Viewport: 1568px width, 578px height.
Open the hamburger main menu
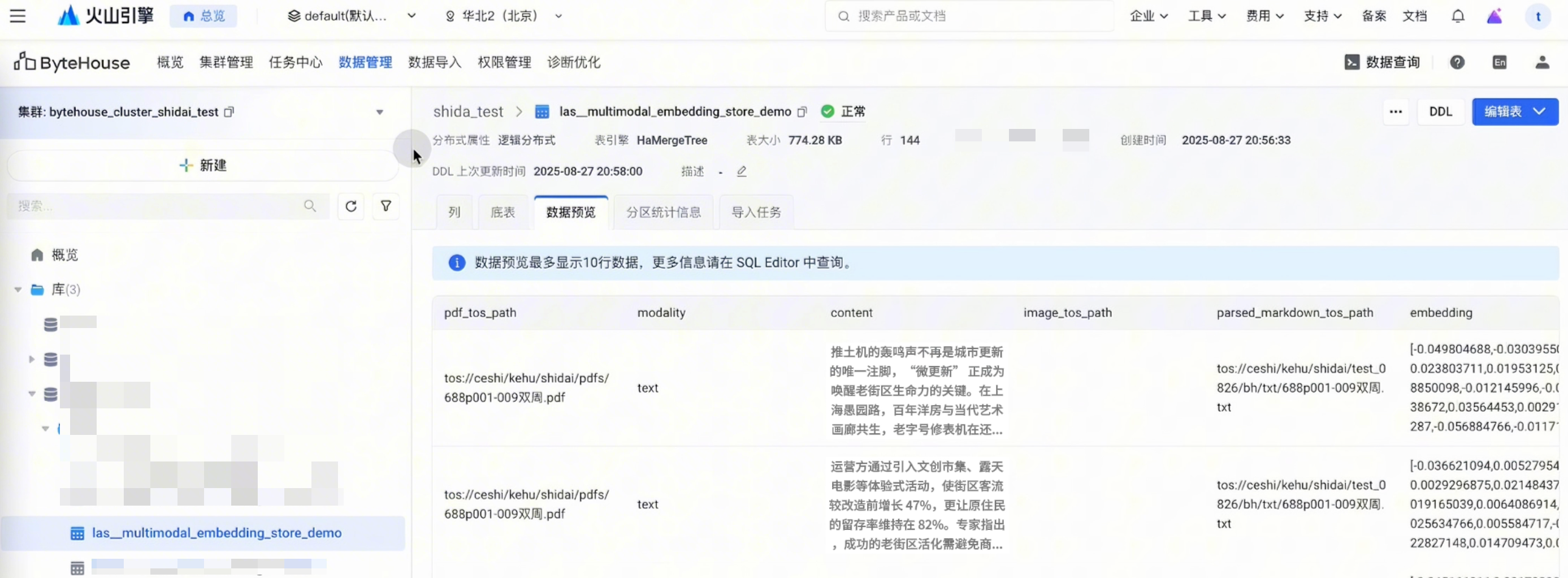(x=18, y=16)
